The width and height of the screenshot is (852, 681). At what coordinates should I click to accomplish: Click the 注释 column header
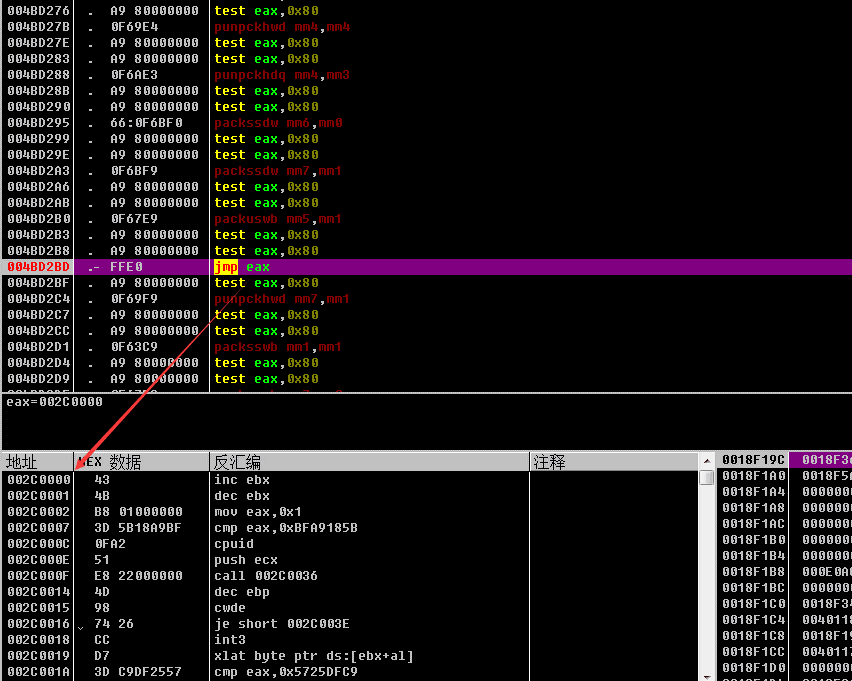point(614,462)
